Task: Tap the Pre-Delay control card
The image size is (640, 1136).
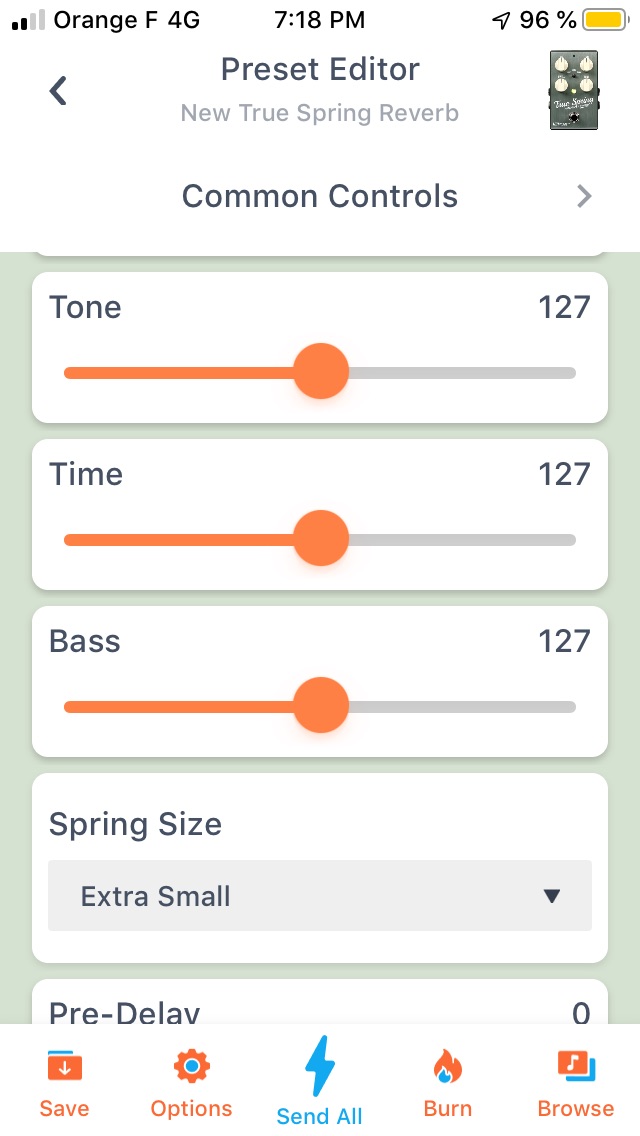Action: point(320,1004)
